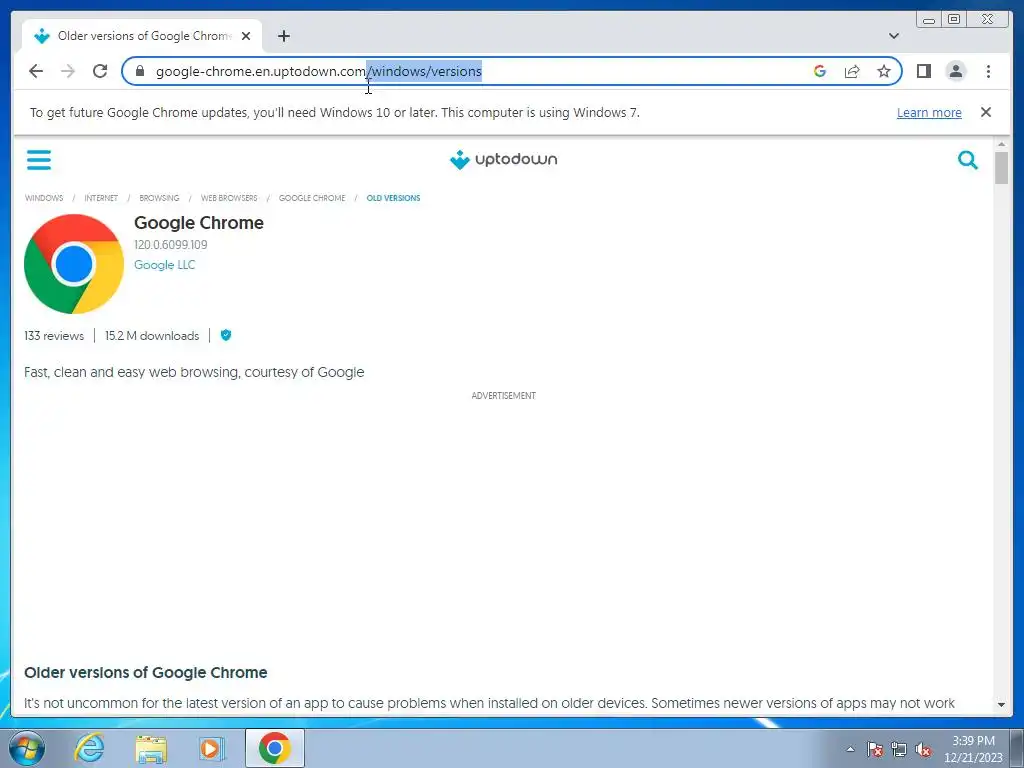1024x768 pixels.
Task: Click the Google Chrome app title
Action: tap(199, 223)
